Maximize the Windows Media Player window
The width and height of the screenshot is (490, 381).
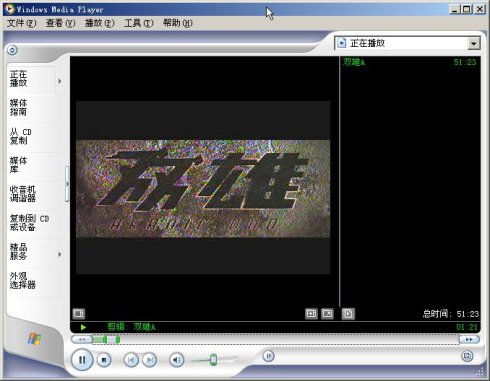pyautogui.click(x=467, y=9)
